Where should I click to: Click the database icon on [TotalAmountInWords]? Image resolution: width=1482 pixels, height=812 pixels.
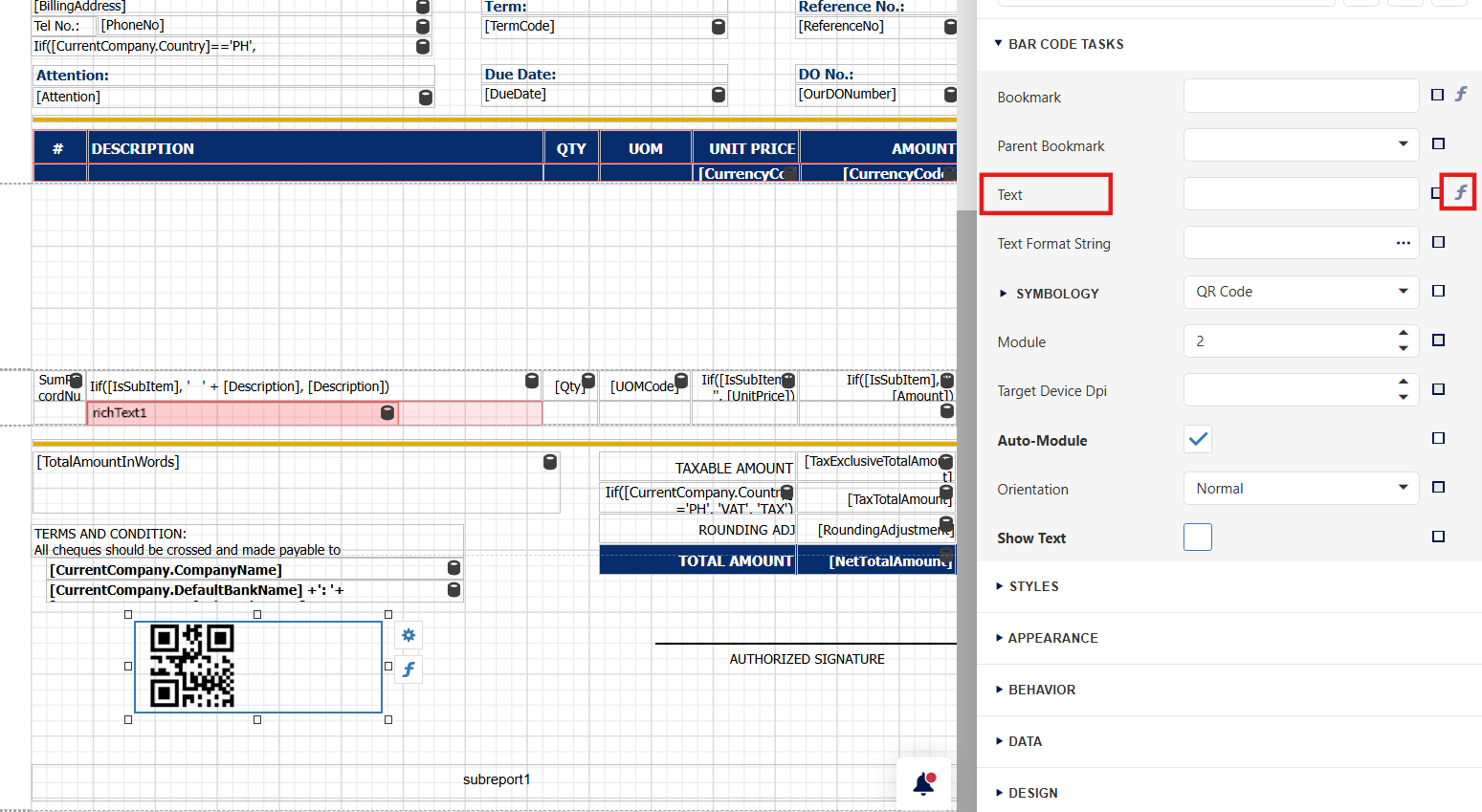click(x=550, y=462)
